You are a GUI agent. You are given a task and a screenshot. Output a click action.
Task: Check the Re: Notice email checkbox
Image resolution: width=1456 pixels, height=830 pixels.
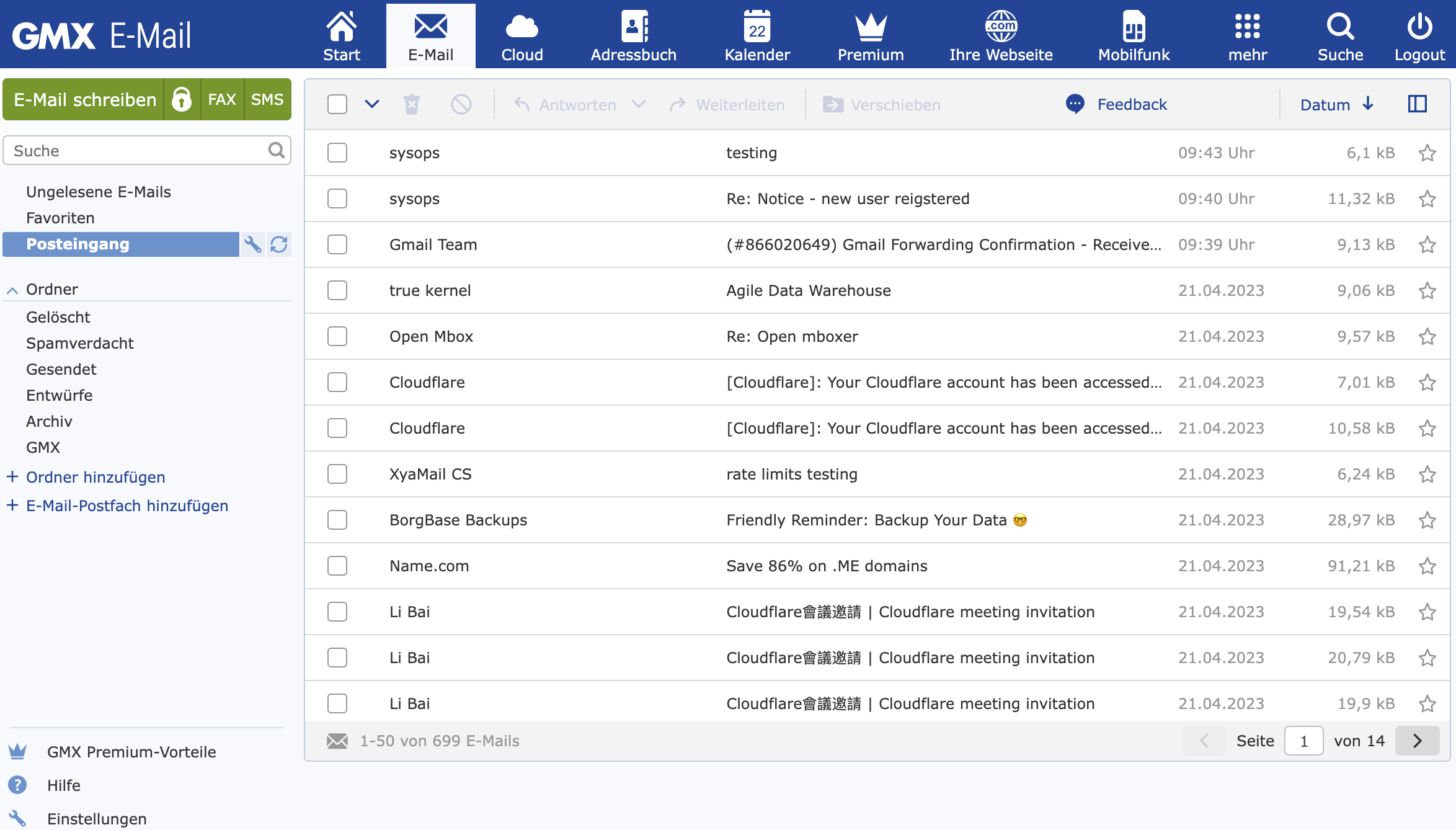tap(337, 199)
